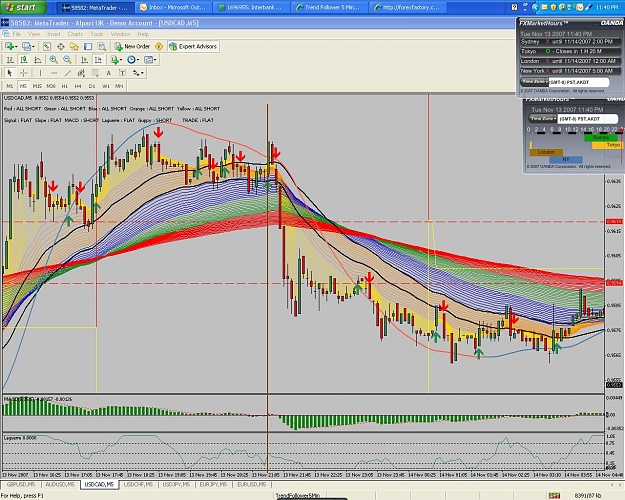The width and height of the screenshot is (625, 500).
Task: Open the File menu
Action: pyautogui.click(x=17, y=34)
